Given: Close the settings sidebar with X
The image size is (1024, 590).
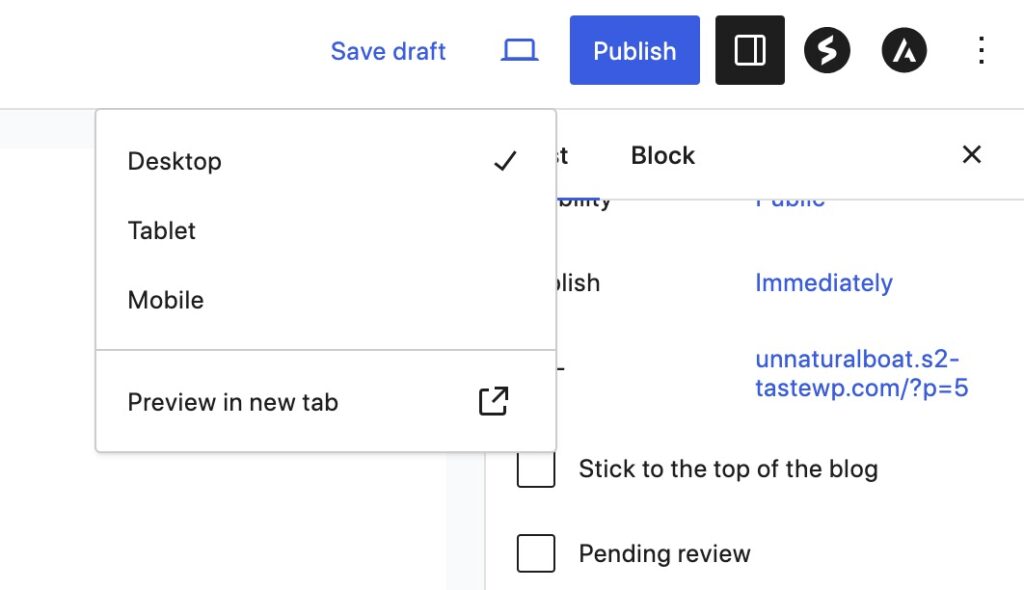Looking at the screenshot, I should coord(971,155).
